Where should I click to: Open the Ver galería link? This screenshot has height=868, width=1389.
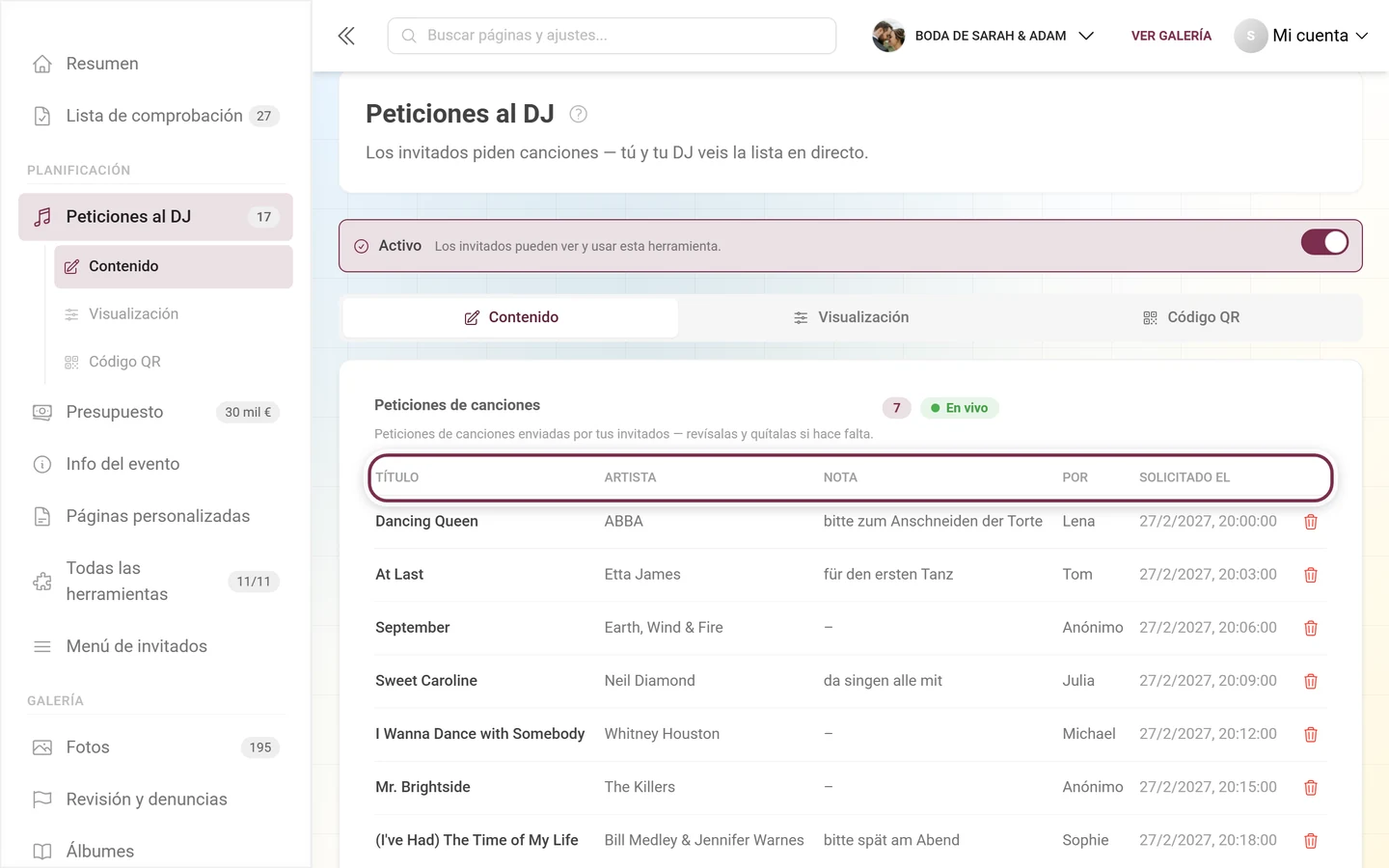1171,36
